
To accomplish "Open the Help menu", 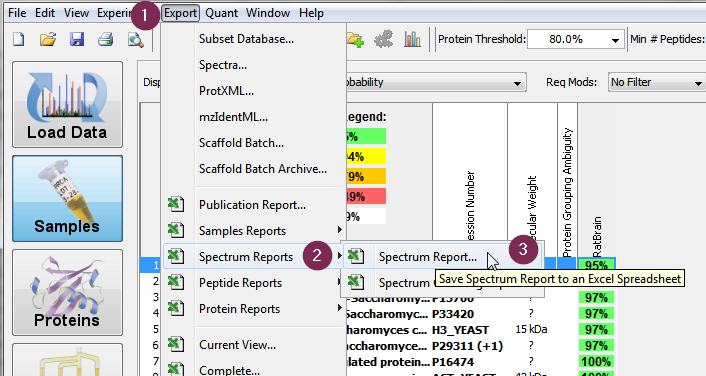I will pyautogui.click(x=311, y=13).
